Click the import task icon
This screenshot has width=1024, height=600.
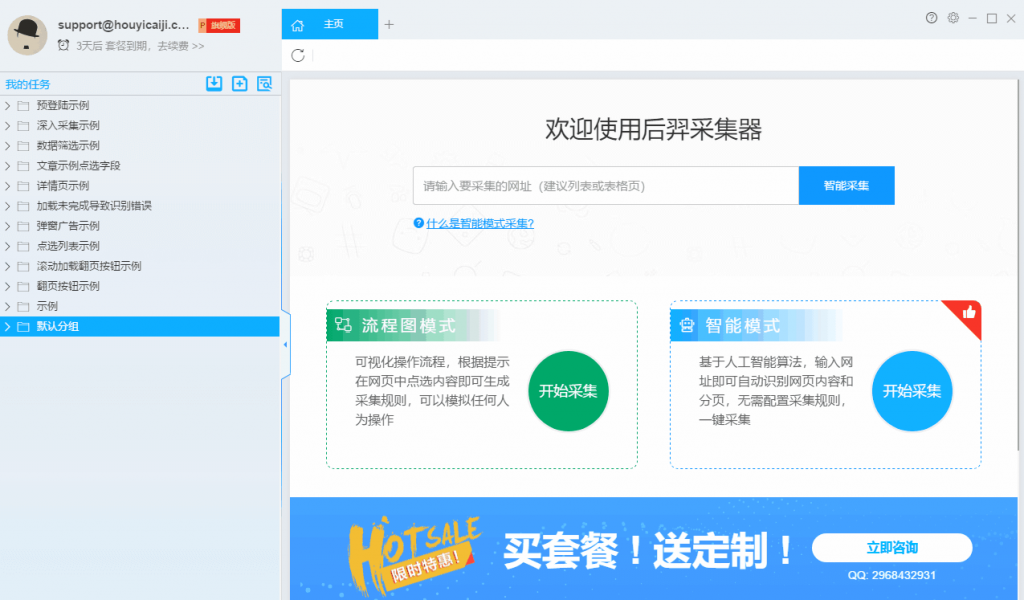214,84
